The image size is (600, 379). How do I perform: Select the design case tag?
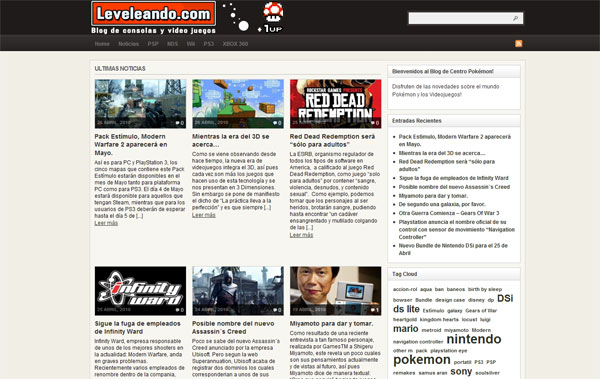[x=450, y=300]
